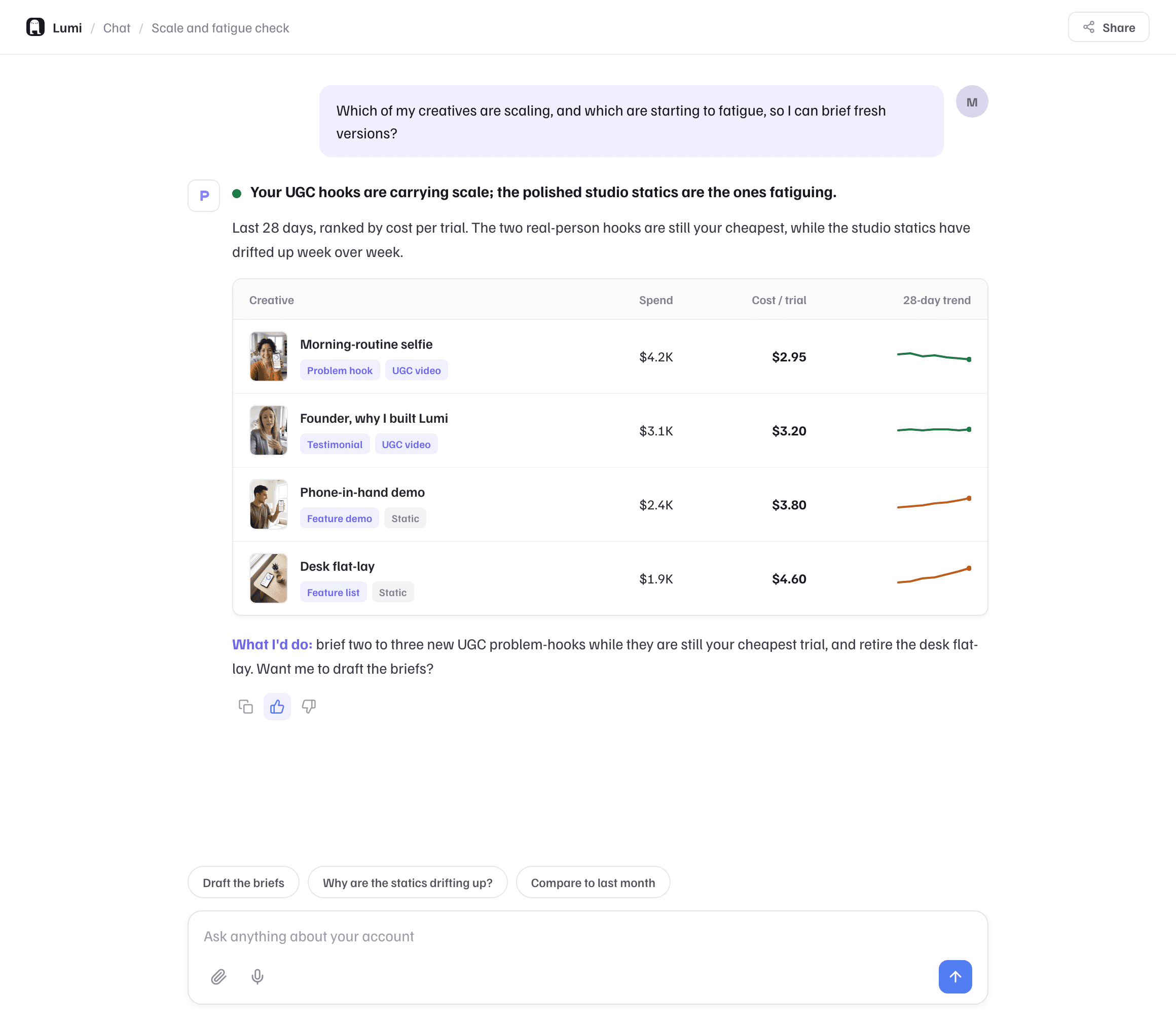Toggle the thumbs up feedback
This screenshot has width=1176, height=1029.
click(277, 706)
